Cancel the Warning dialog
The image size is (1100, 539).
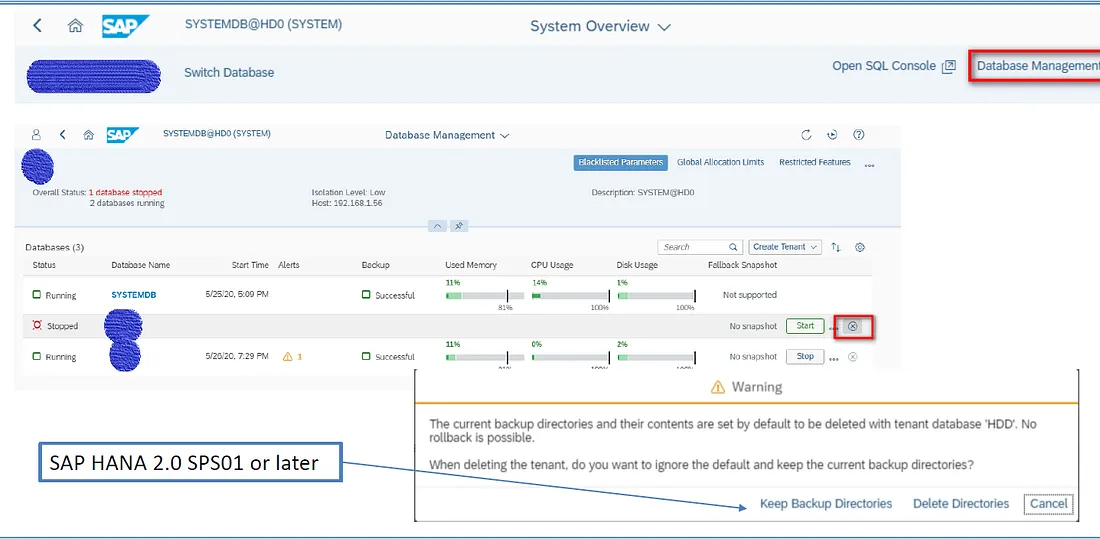[x=1049, y=504]
